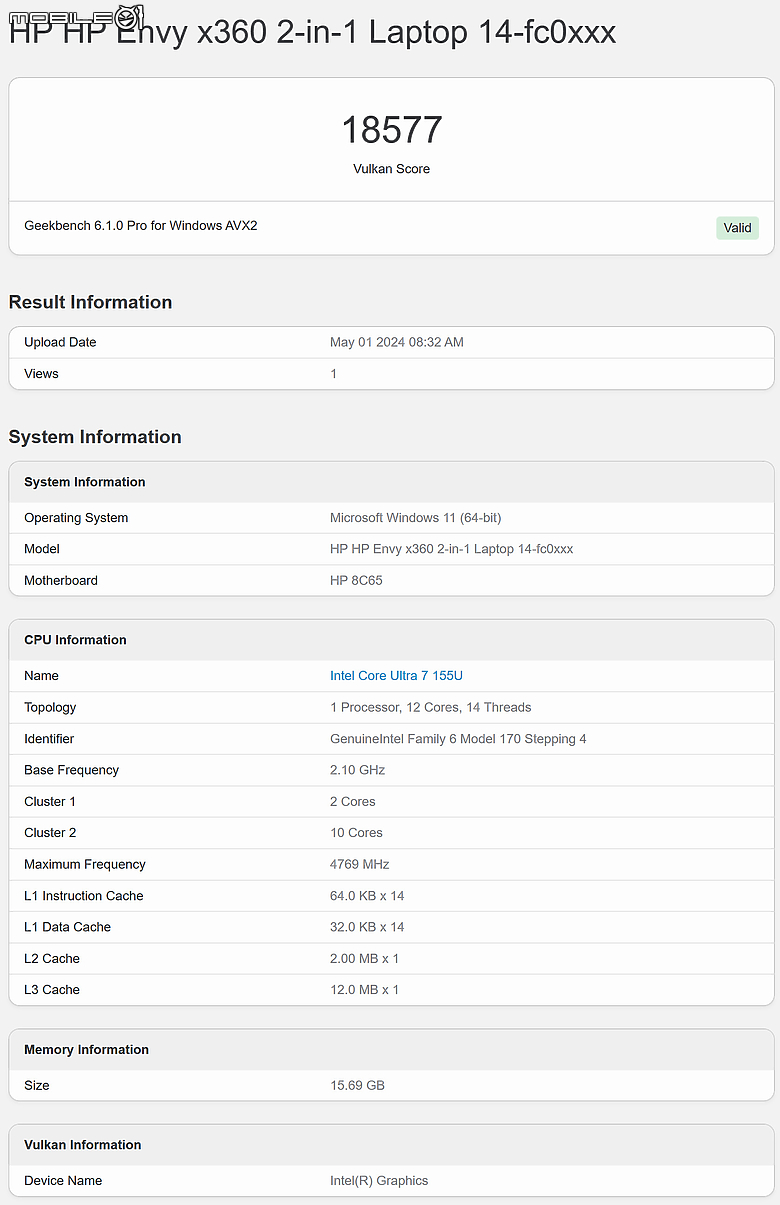Screen dimensions: 780x1205
Task: Click the Views row label
Action: (x=41, y=374)
